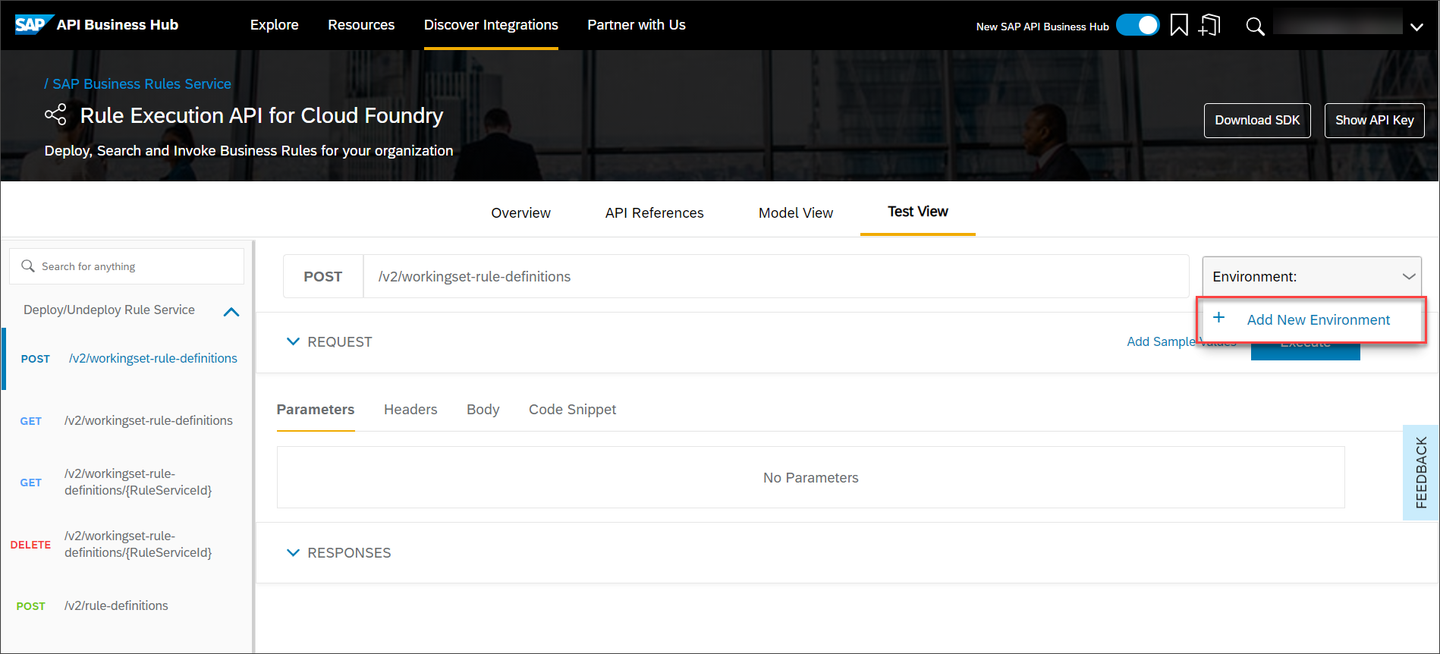The width and height of the screenshot is (1440, 654).
Task: Select POST /v2/workingset-rule-definitions in sidebar
Action: tap(128, 358)
